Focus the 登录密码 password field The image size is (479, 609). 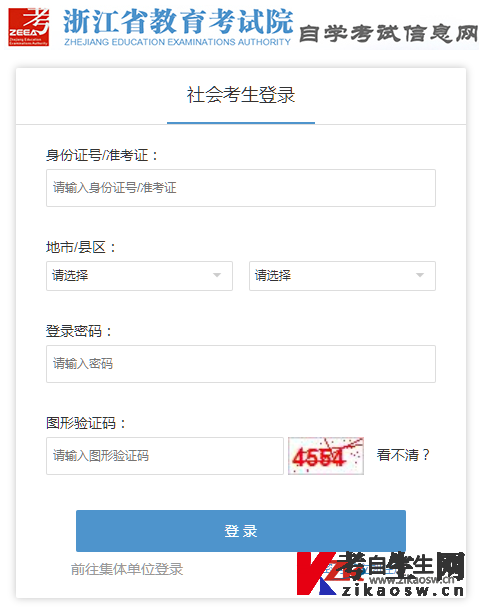241,364
